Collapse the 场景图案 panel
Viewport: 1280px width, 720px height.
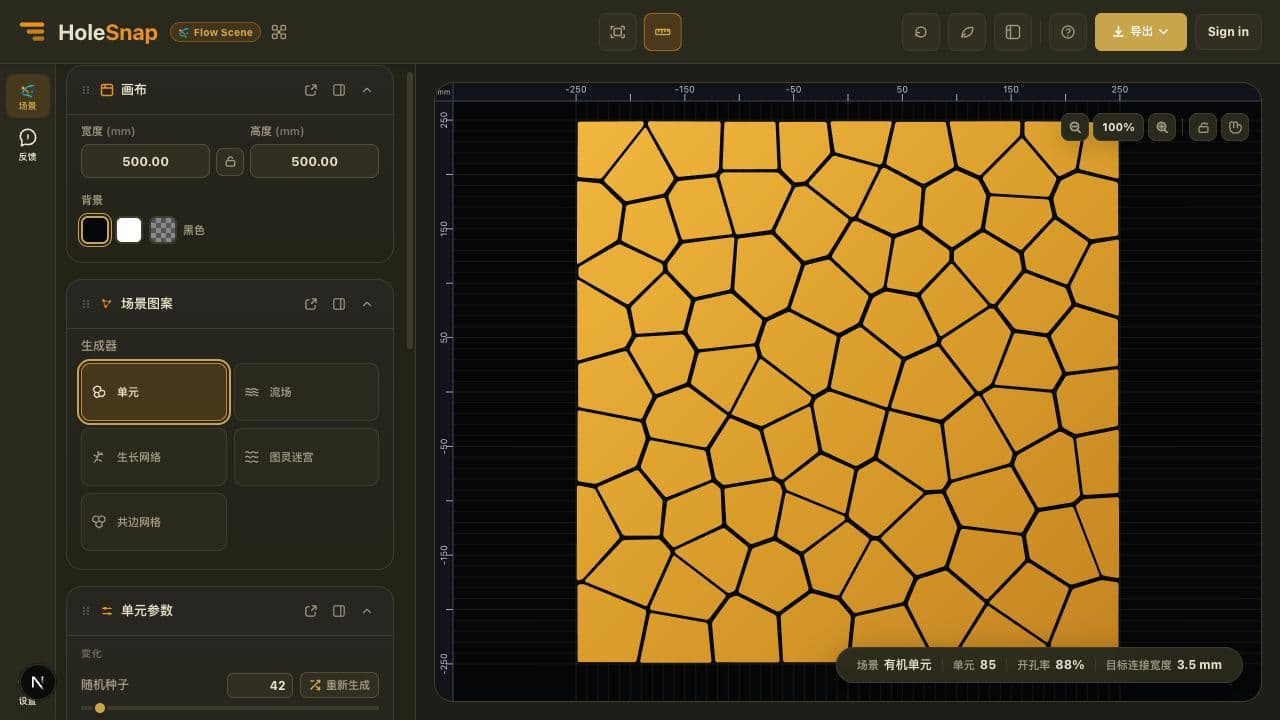click(367, 304)
